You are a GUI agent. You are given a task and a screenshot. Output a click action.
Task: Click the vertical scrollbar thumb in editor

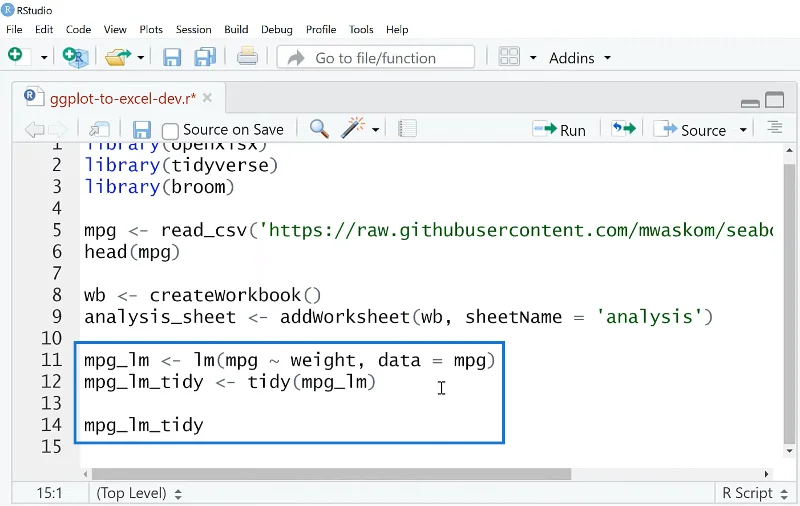coord(789,303)
